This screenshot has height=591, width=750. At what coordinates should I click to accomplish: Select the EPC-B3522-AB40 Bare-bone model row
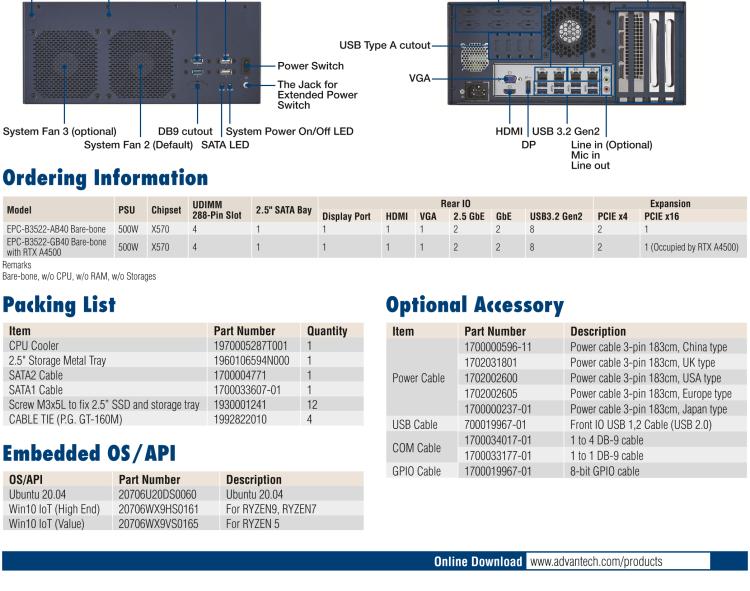point(57,229)
